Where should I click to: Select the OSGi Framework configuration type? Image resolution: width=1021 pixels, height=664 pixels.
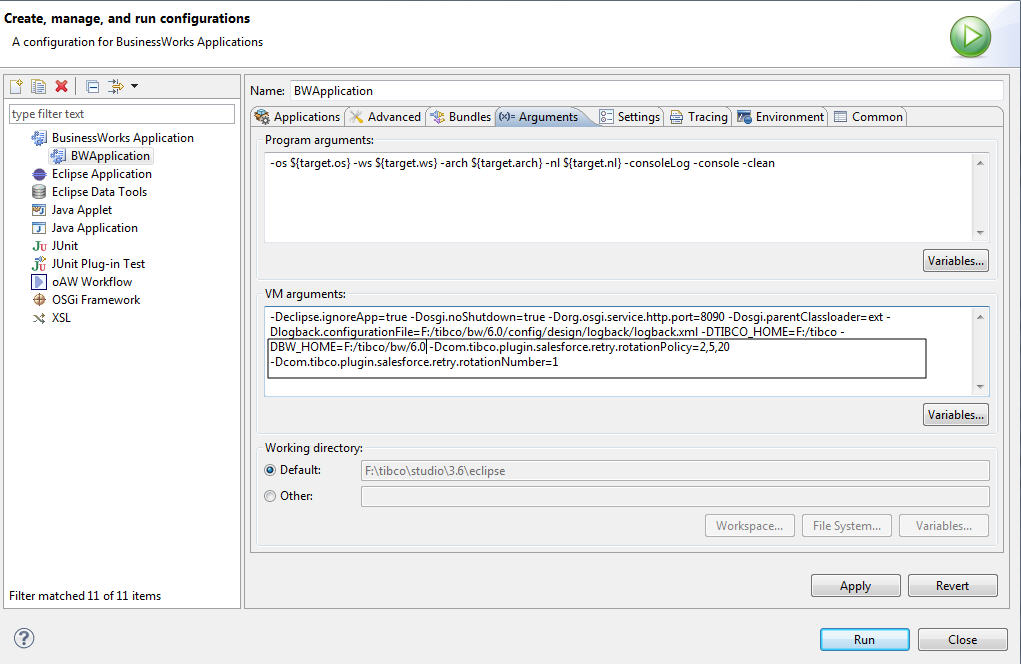coord(95,300)
